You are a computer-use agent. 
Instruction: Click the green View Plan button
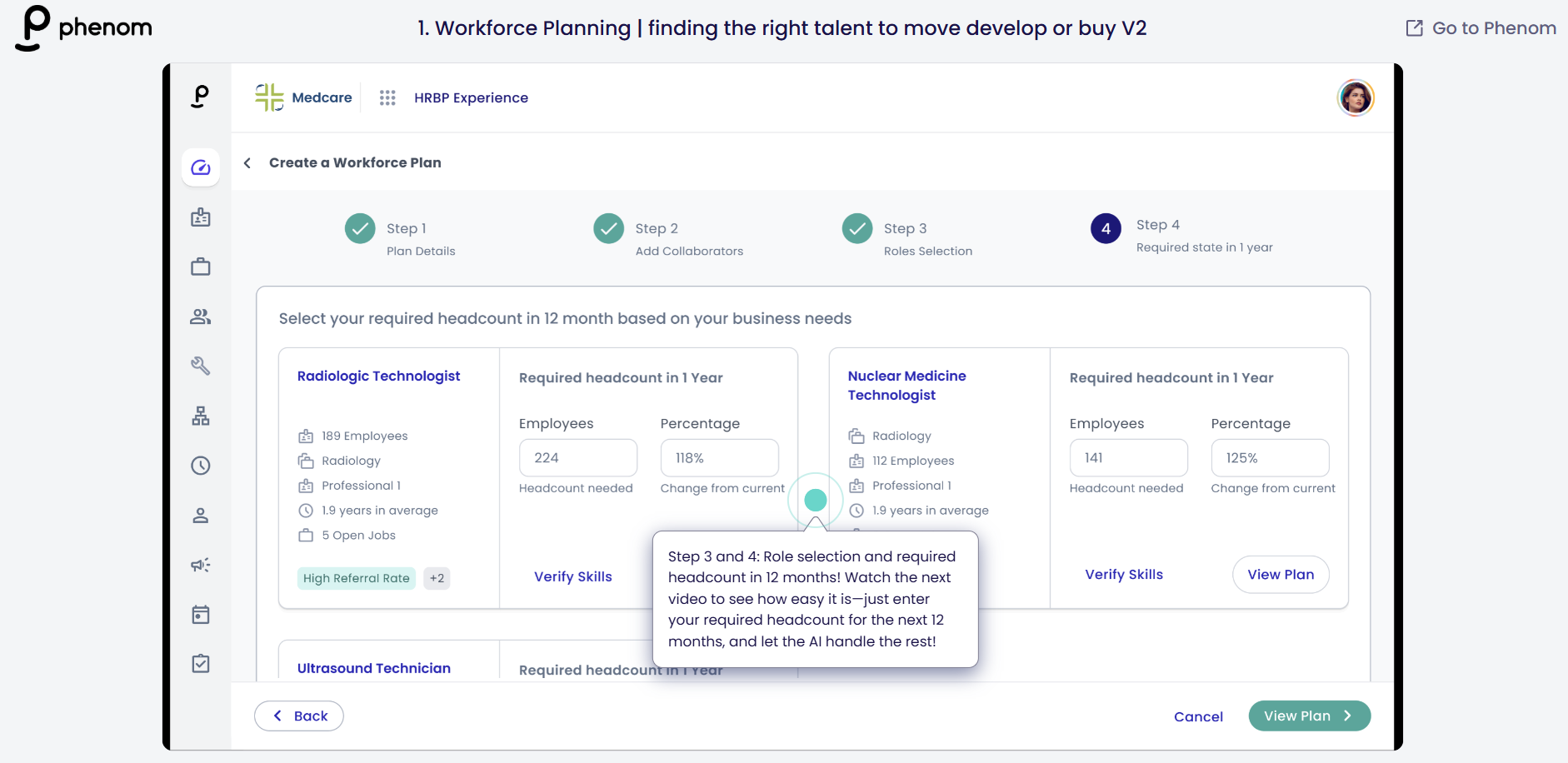point(1310,716)
